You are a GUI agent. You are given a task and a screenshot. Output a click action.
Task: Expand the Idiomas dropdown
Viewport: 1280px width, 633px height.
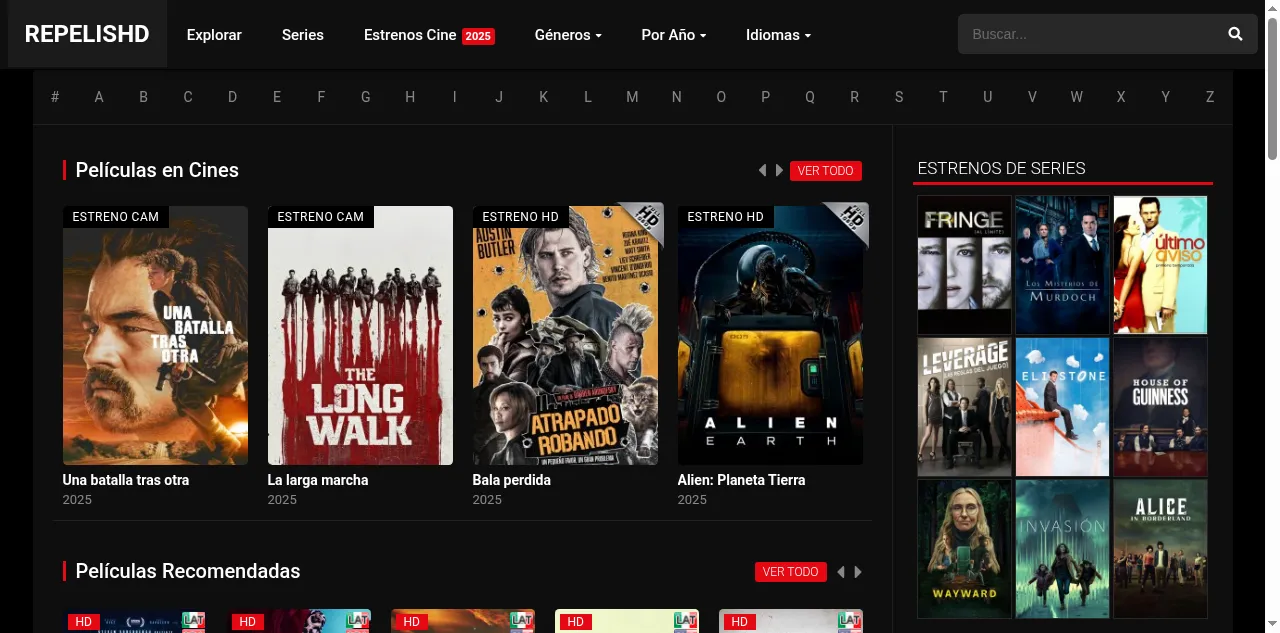(778, 35)
